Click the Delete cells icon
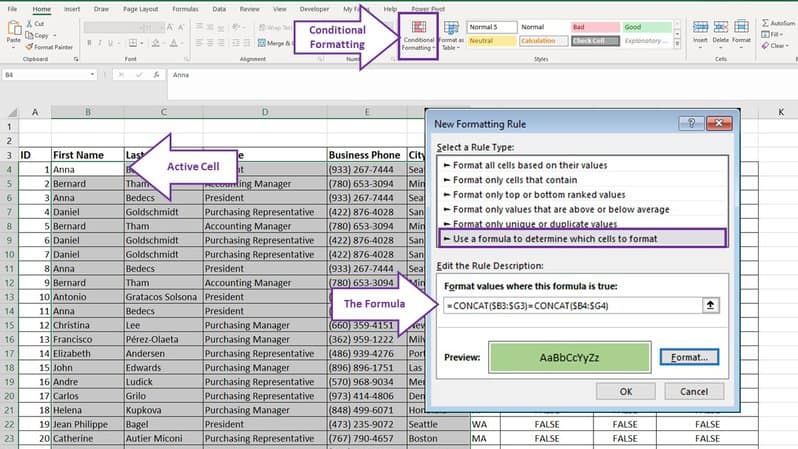The image size is (798, 449). pos(721,27)
